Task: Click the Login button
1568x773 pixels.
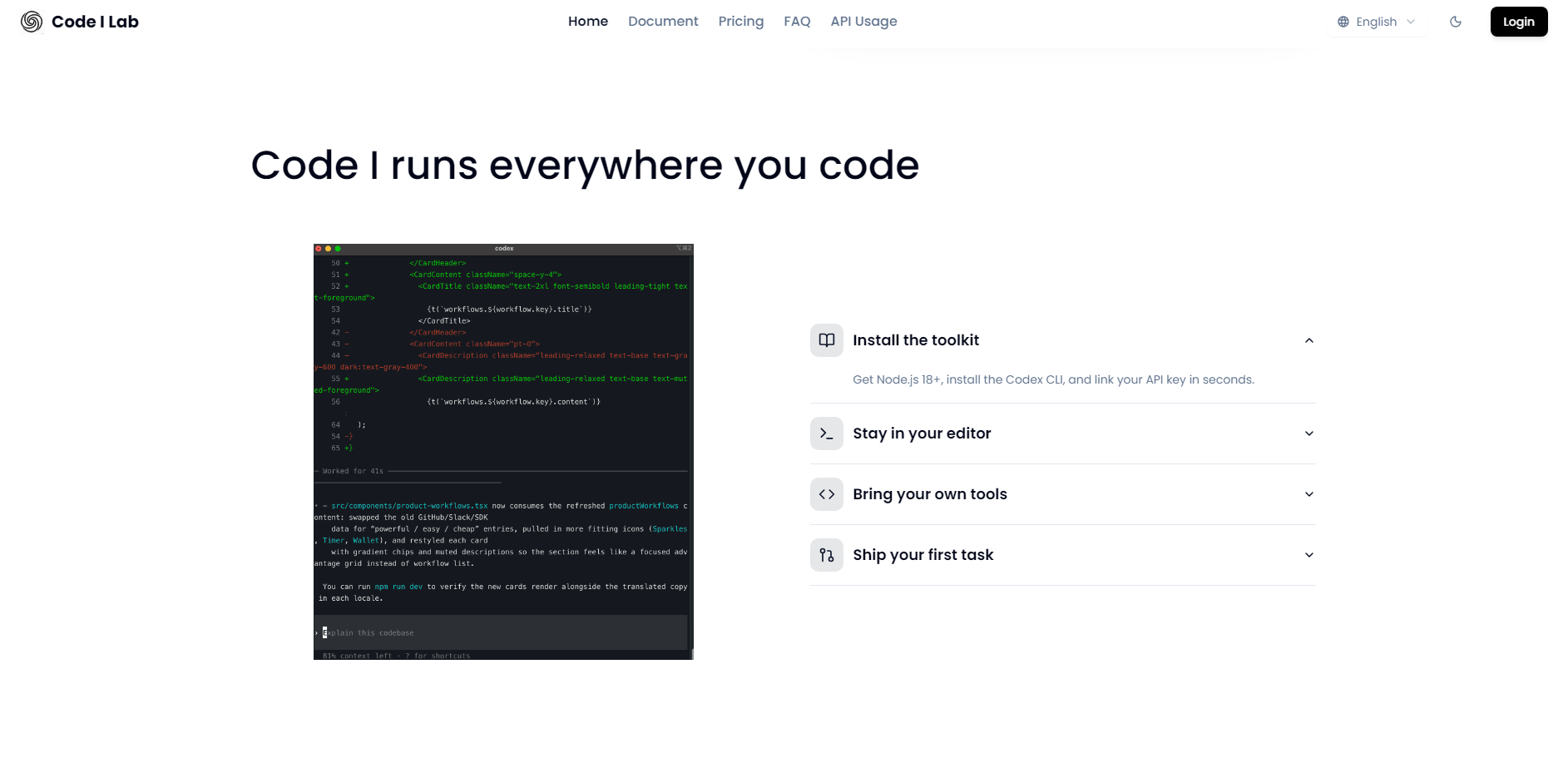Action: [1518, 22]
